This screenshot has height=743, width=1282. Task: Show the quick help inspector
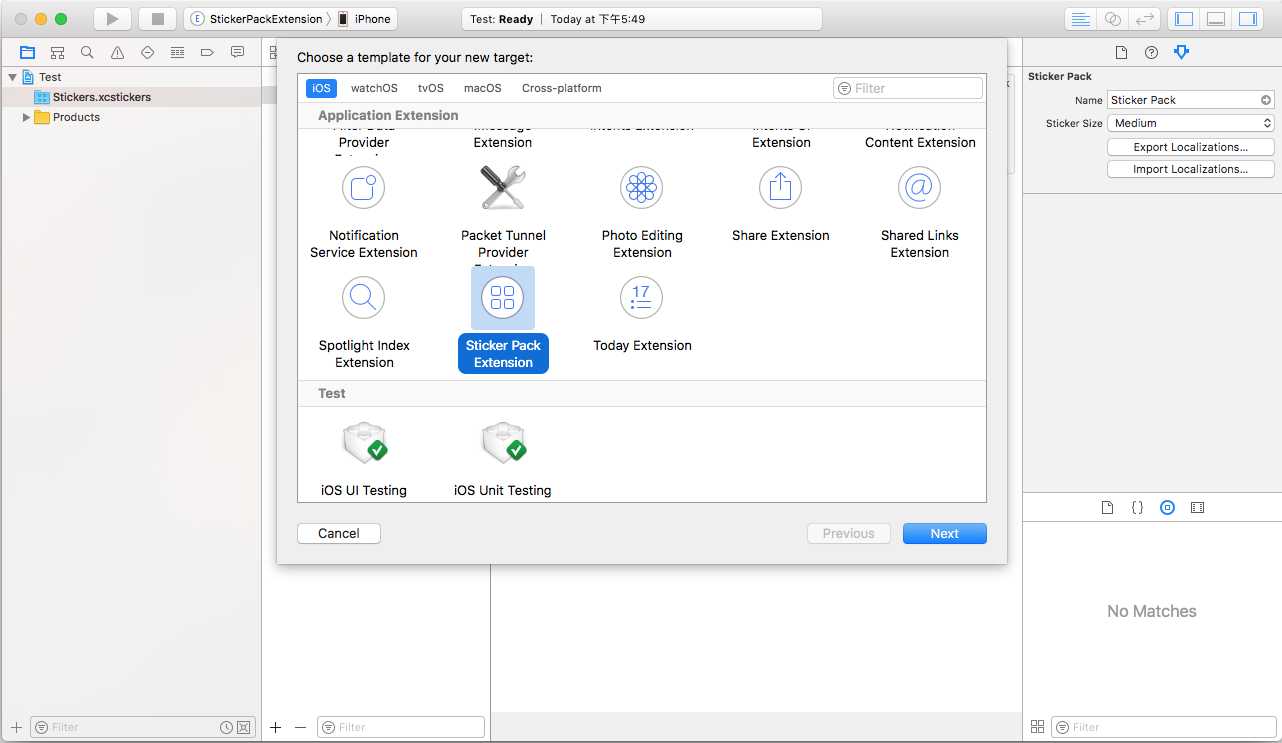point(1151,52)
